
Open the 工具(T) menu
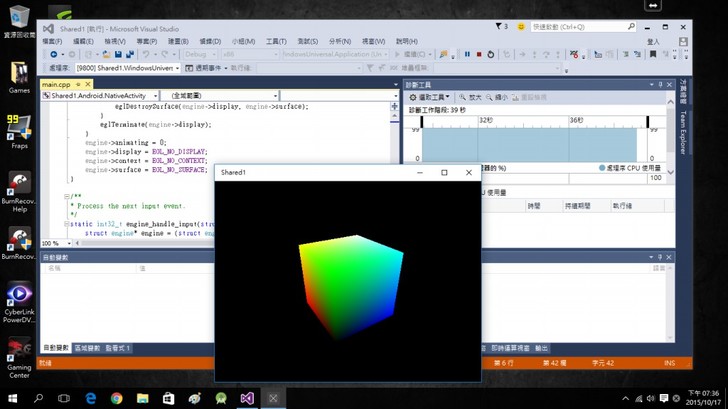(276, 41)
